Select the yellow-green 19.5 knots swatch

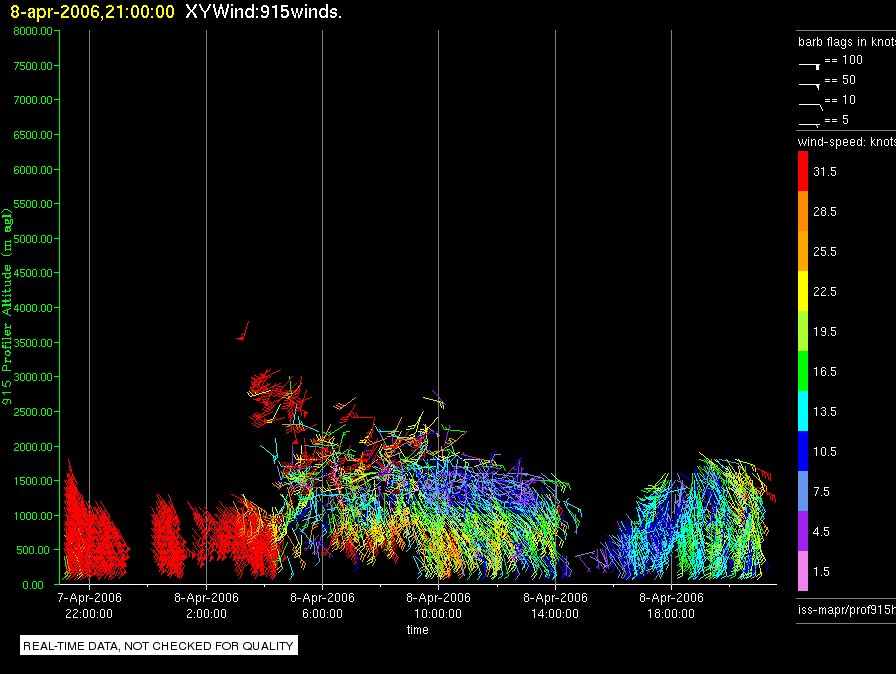pyautogui.click(x=803, y=331)
